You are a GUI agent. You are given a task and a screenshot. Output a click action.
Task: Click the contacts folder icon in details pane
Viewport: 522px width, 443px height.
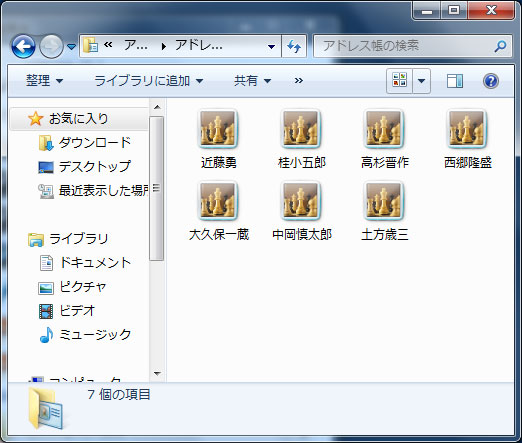pos(45,408)
